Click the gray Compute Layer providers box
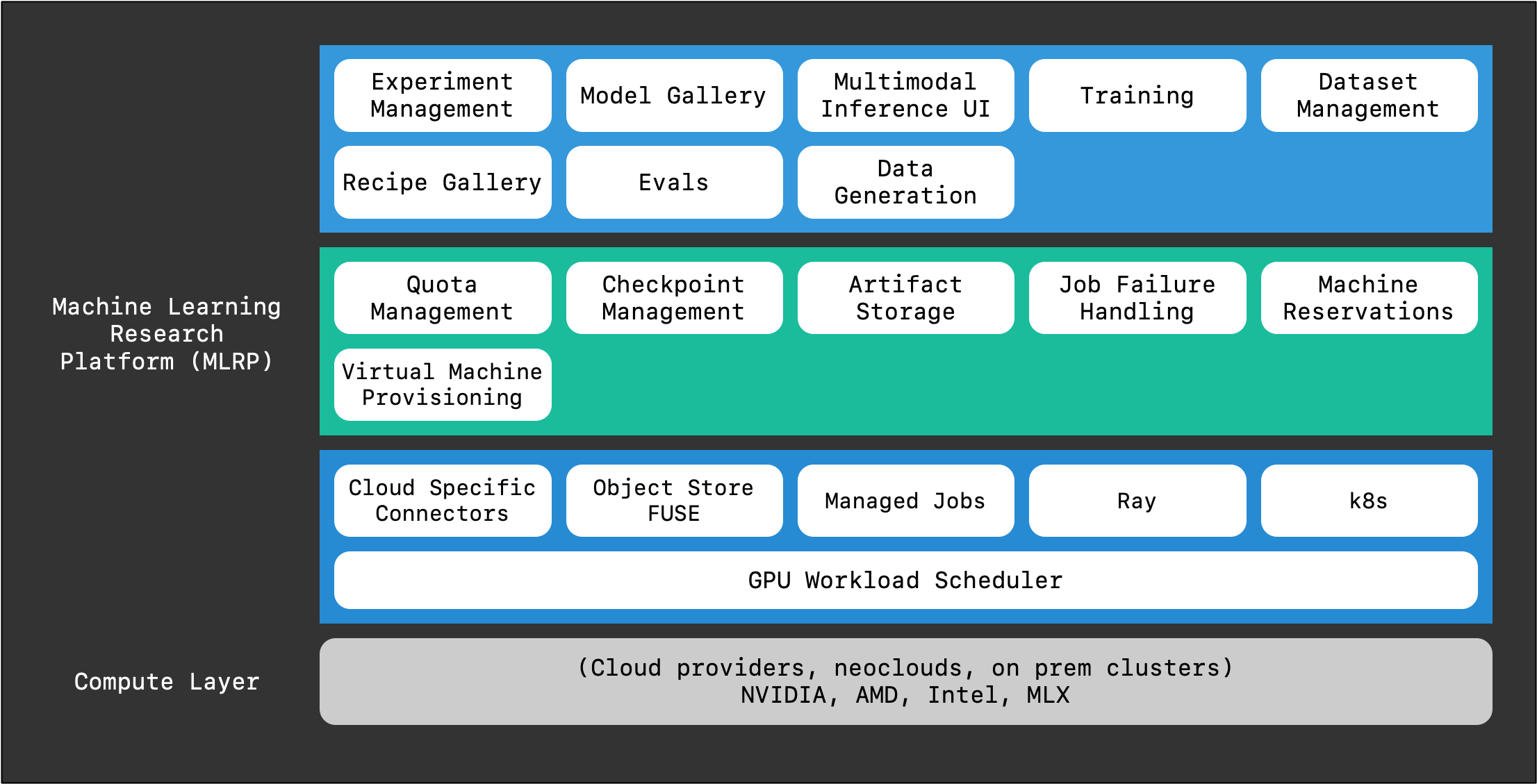1537x784 pixels. pyautogui.click(x=905, y=681)
